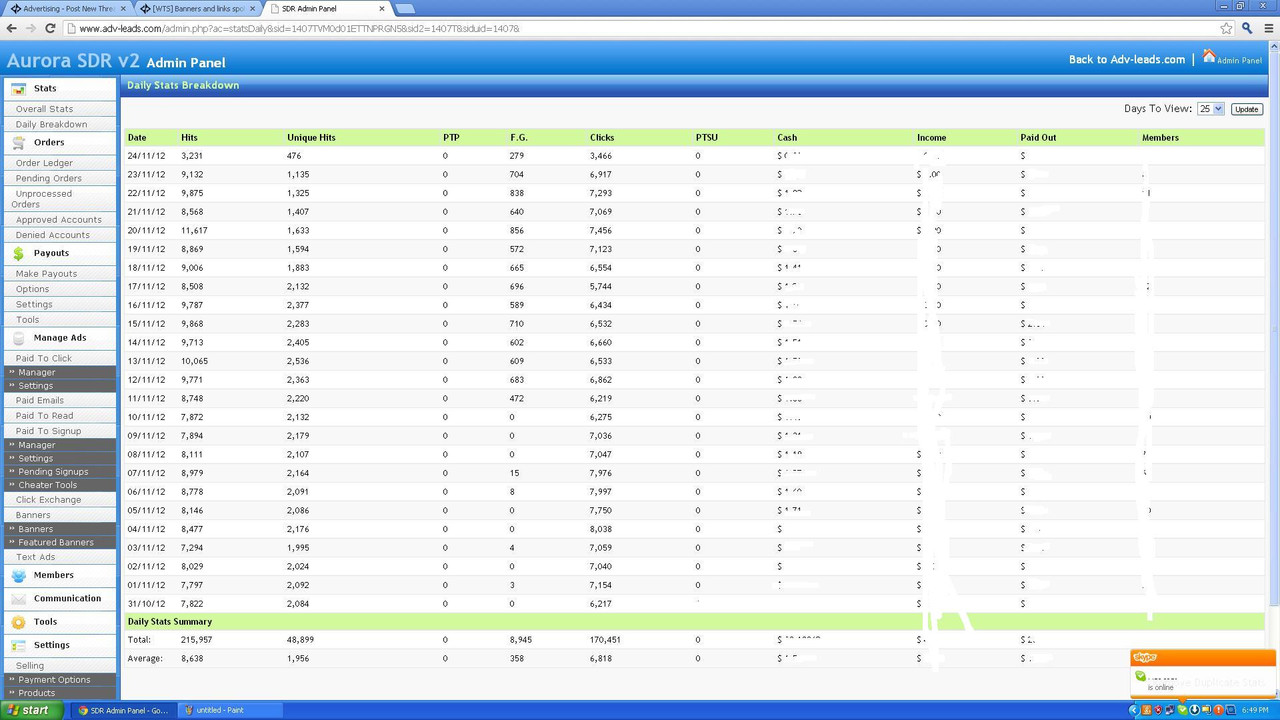Switch to untitled - Paint in taskbar
Screen dimensions: 1280x720
click(229, 710)
